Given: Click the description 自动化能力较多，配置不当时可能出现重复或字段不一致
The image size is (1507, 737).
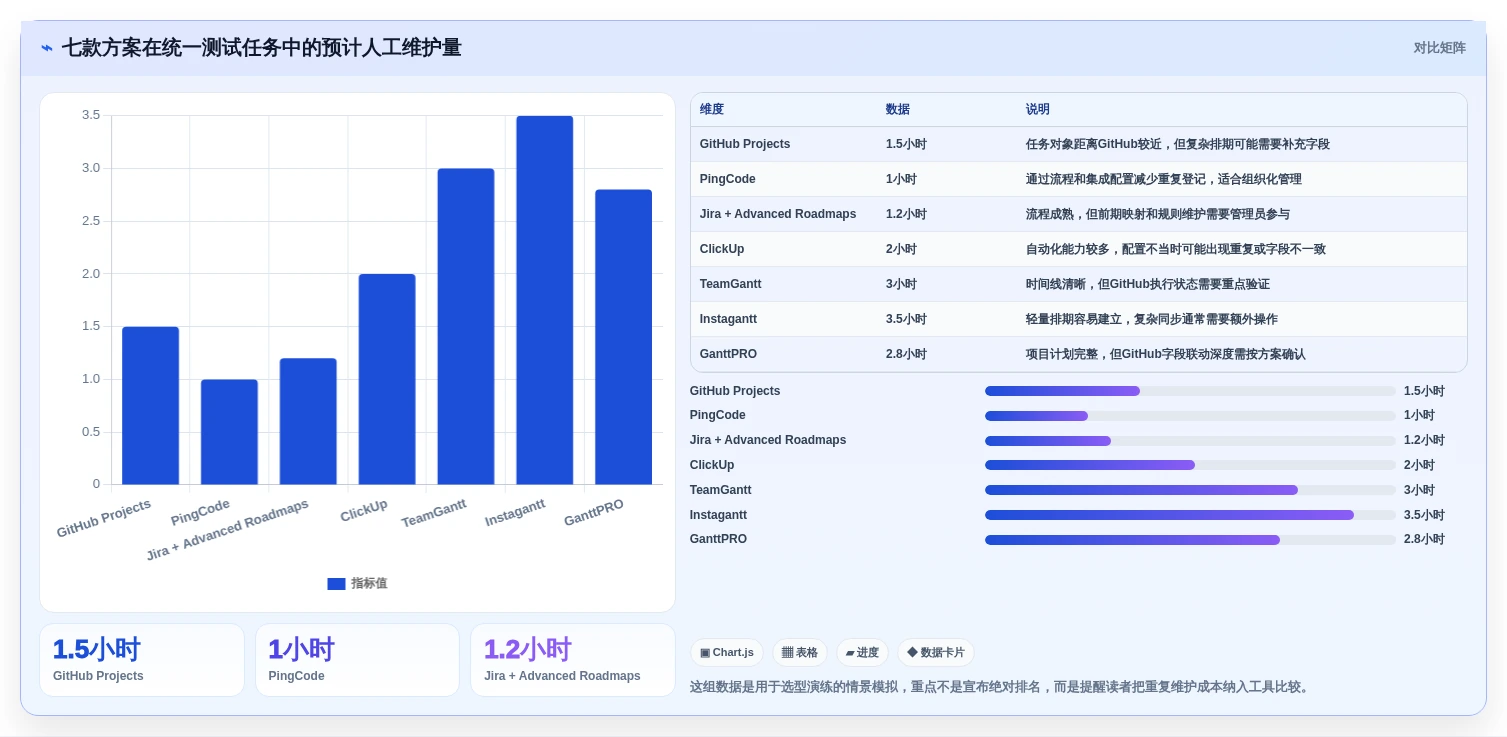Looking at the screenshot, I should (x=1176, y=249).
